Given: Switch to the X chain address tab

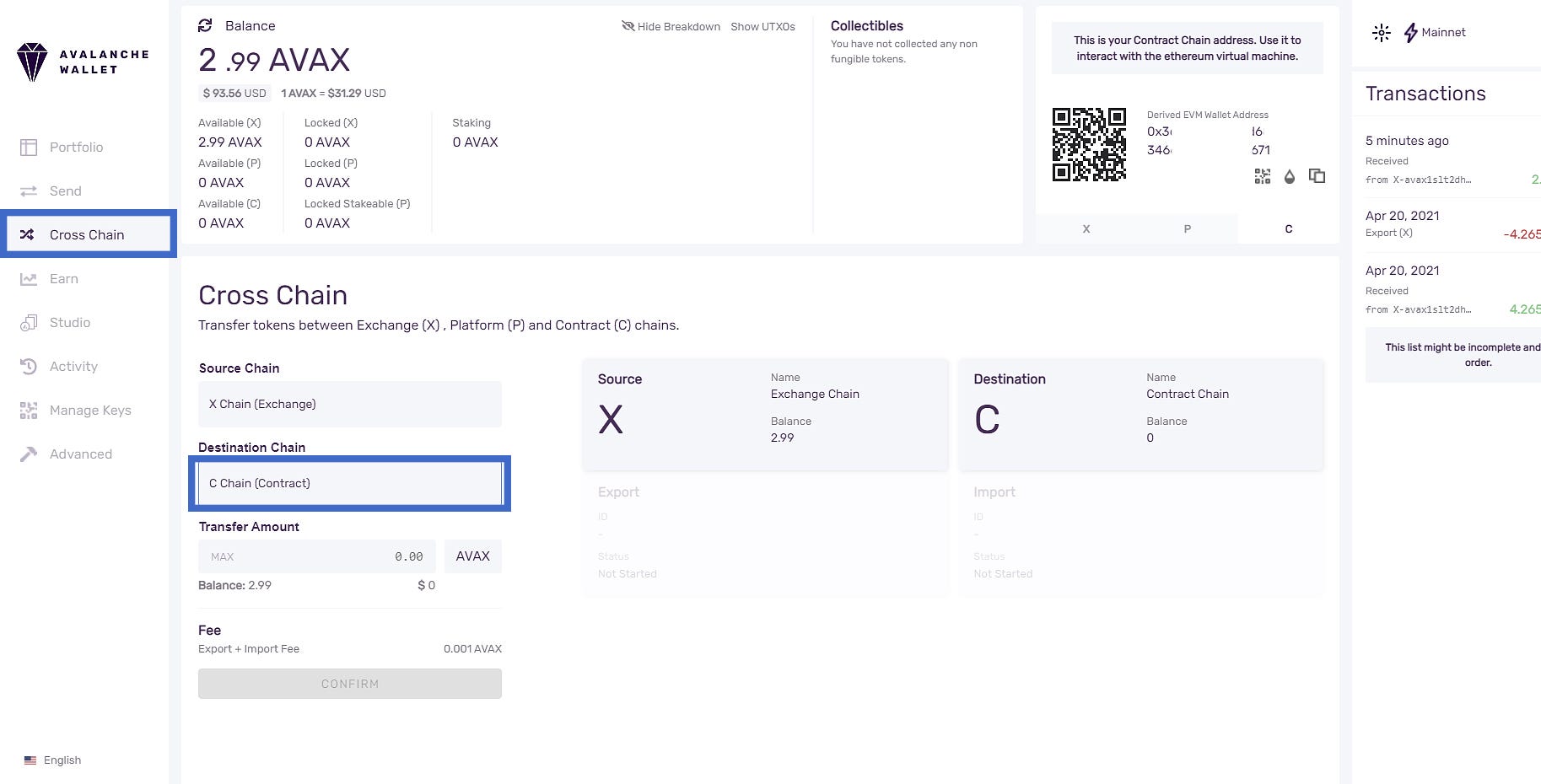Looking at the screenshot, I should (x=1086, y=229).
